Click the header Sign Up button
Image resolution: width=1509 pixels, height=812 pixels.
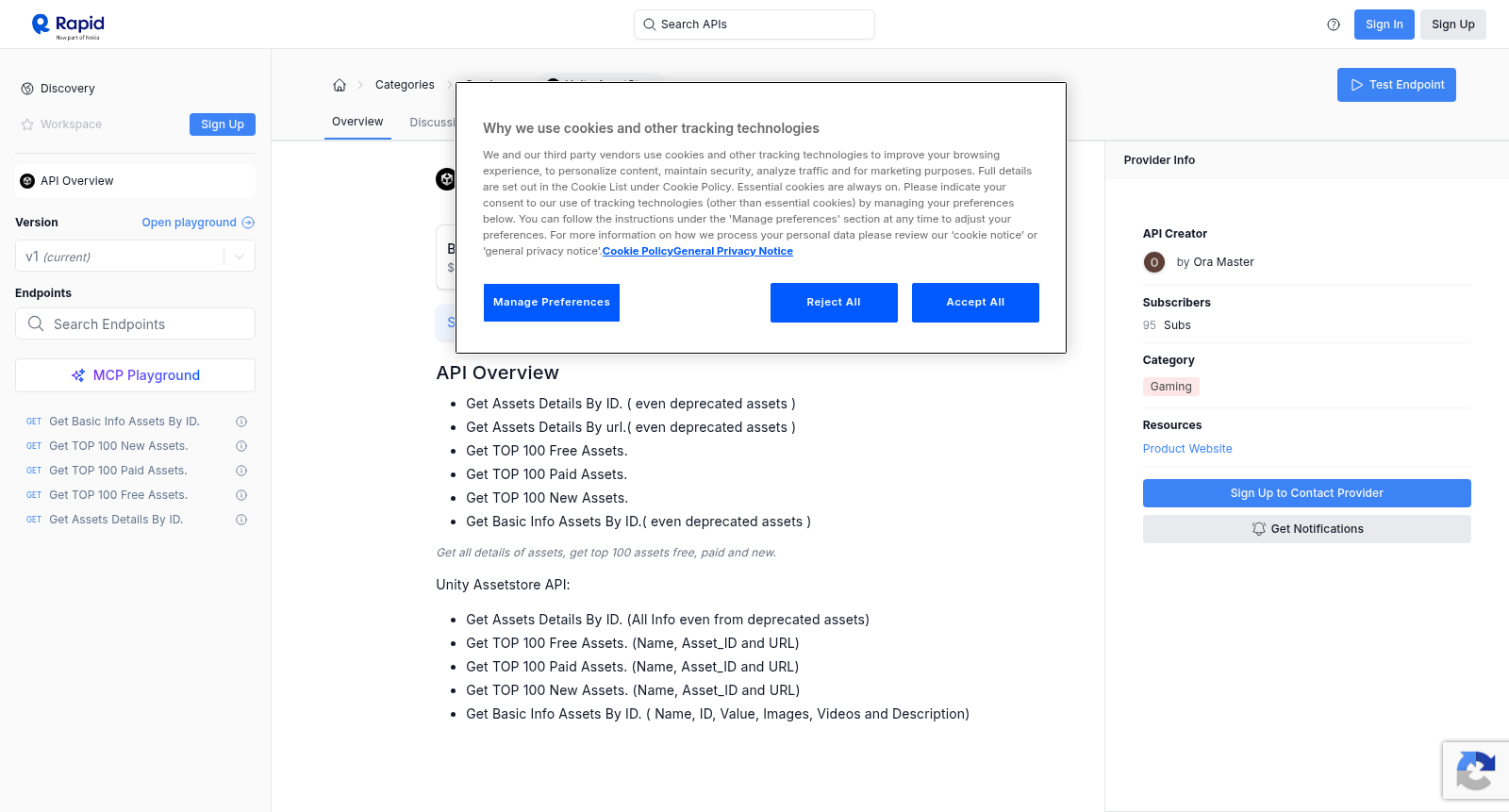(1453, 25)
